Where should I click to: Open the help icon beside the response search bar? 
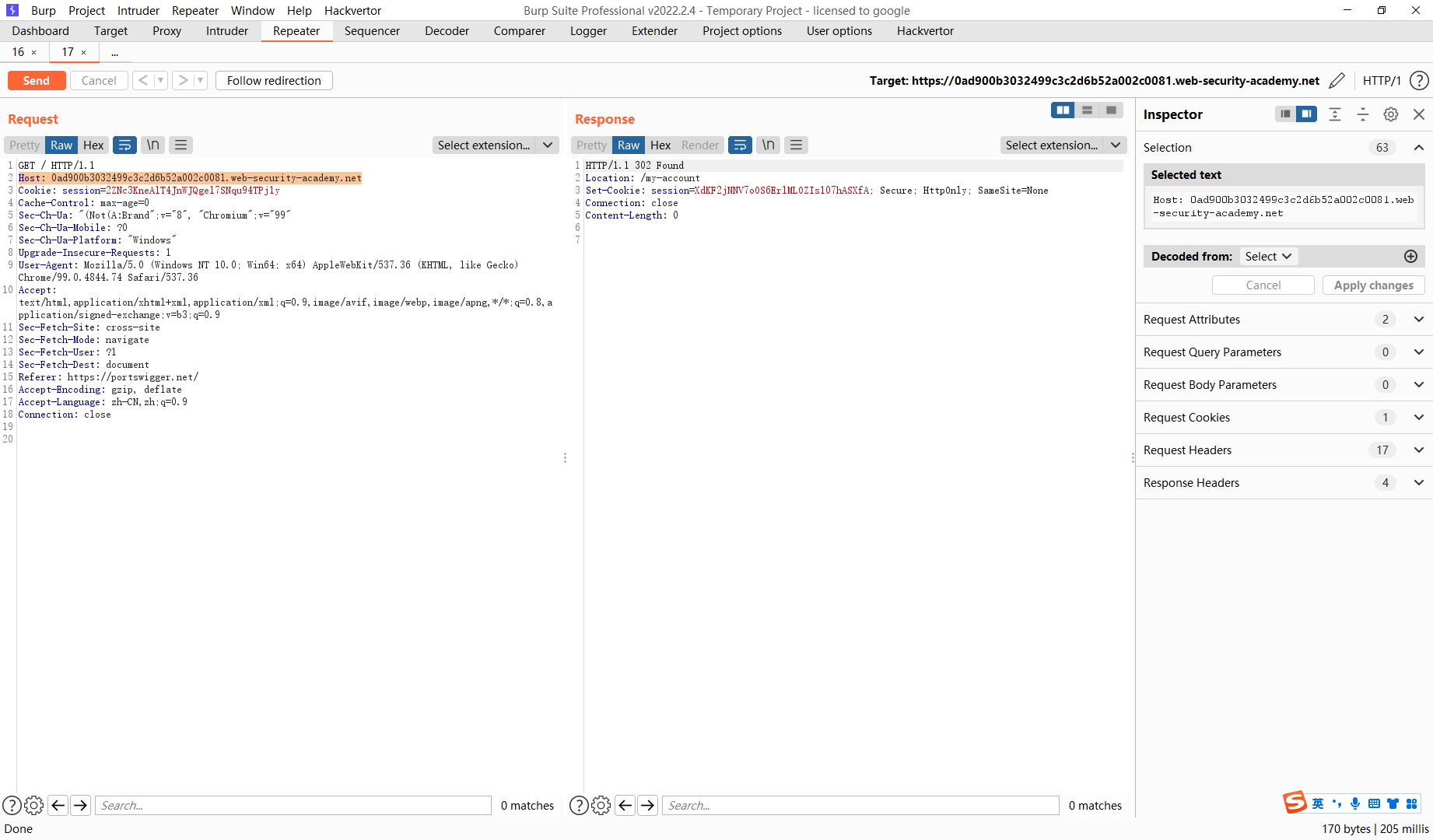(579, 805)
